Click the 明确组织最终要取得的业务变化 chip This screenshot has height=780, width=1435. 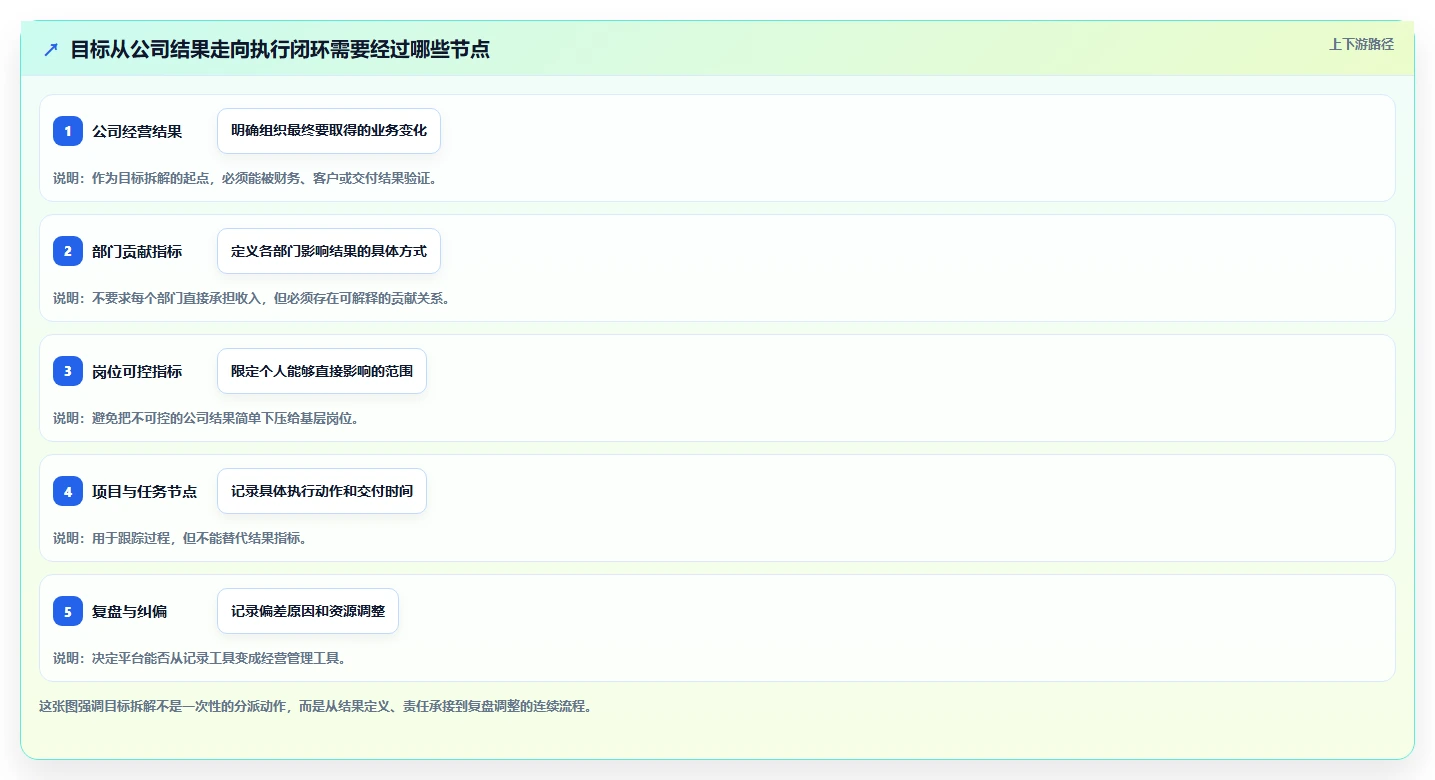[329, 131]
